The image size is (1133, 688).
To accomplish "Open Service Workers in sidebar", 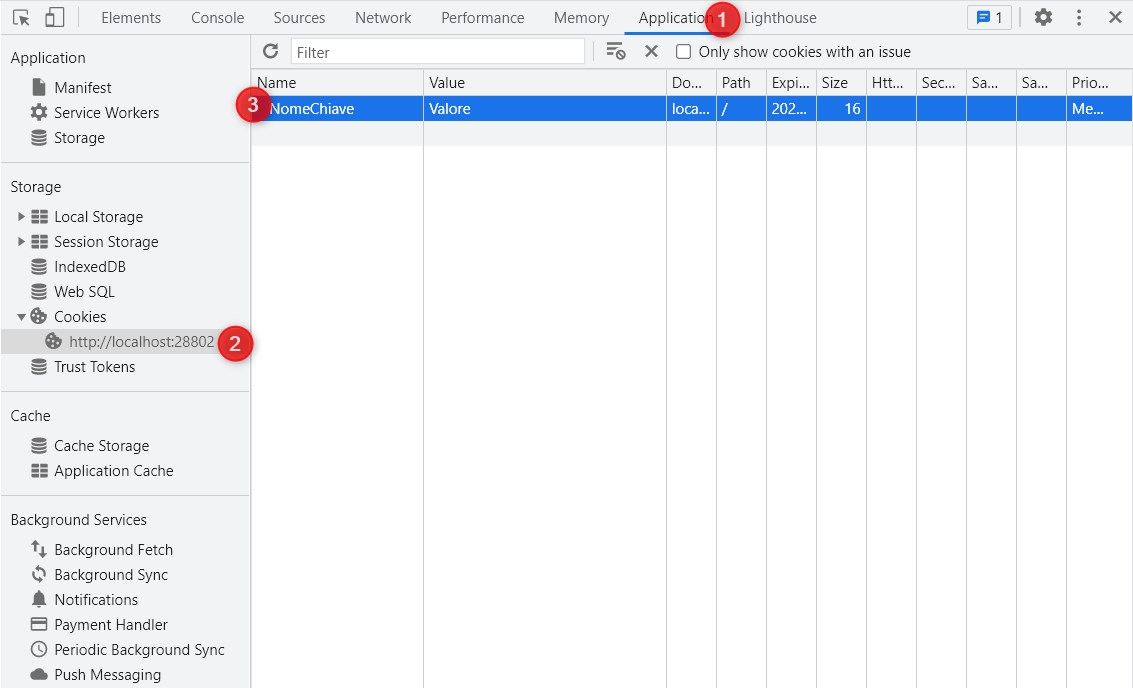I will pyautogui.click(x=106, y=113).
